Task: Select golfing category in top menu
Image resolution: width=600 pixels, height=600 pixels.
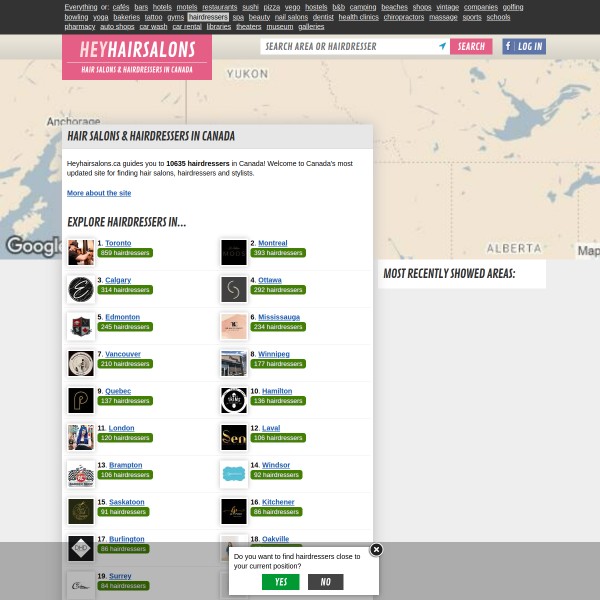Action: click(x=513, y=7)
